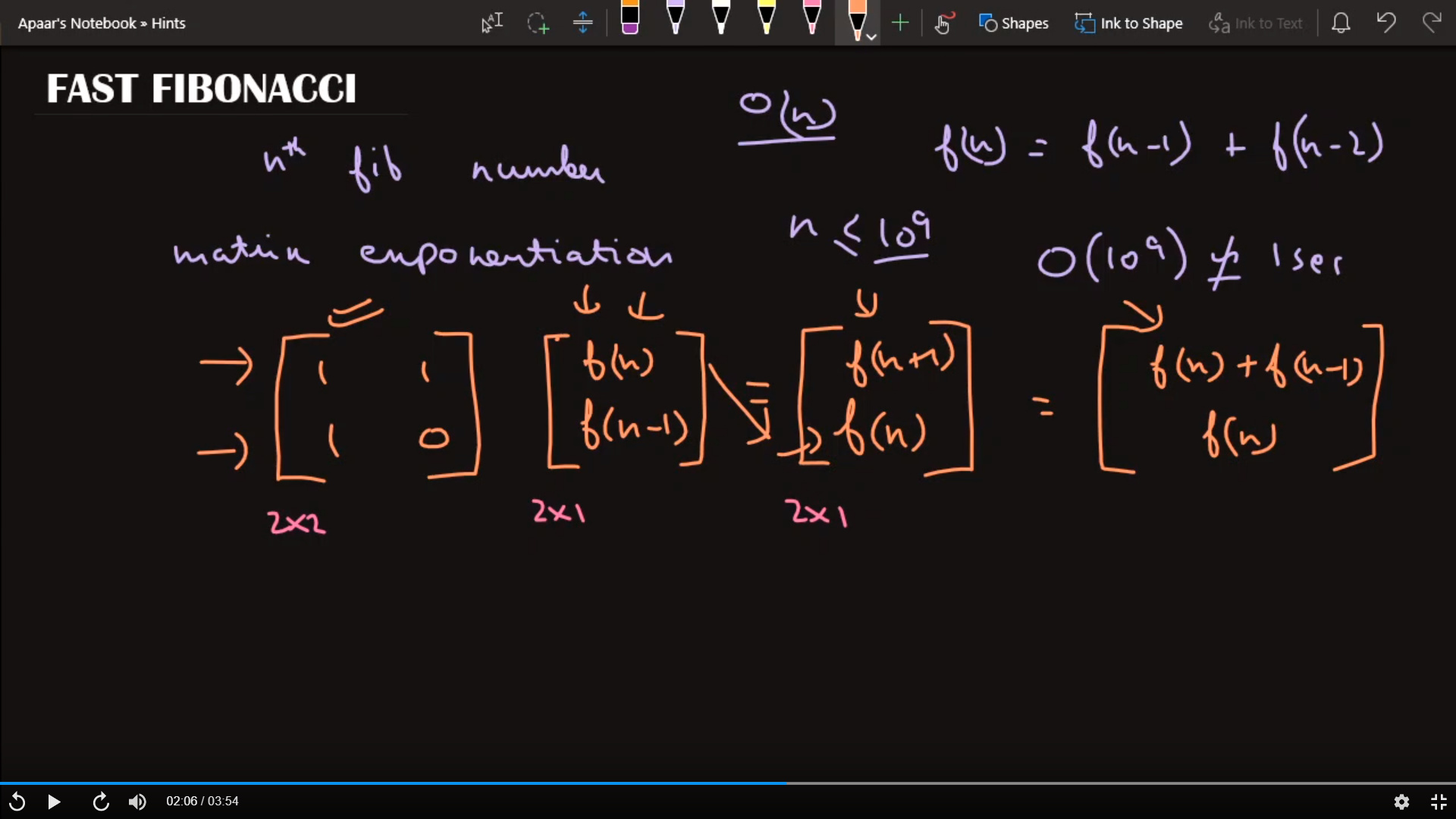
Task: Open notifications bell
Action: pos(1341,23)
